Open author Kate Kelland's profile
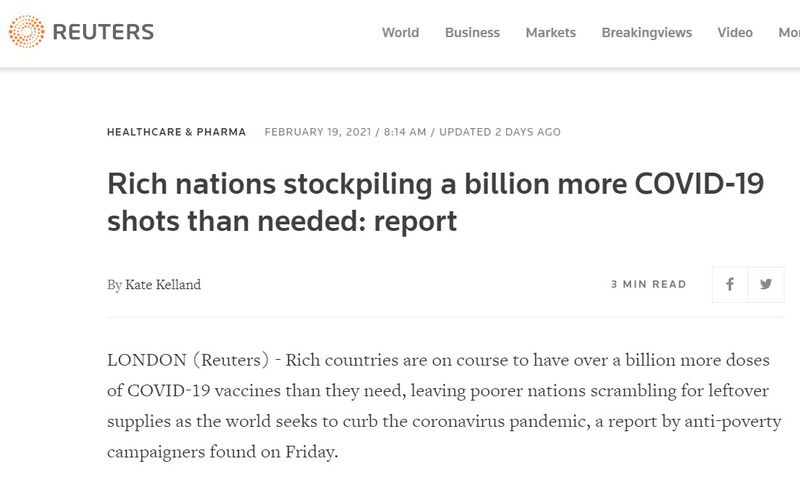 163,285
